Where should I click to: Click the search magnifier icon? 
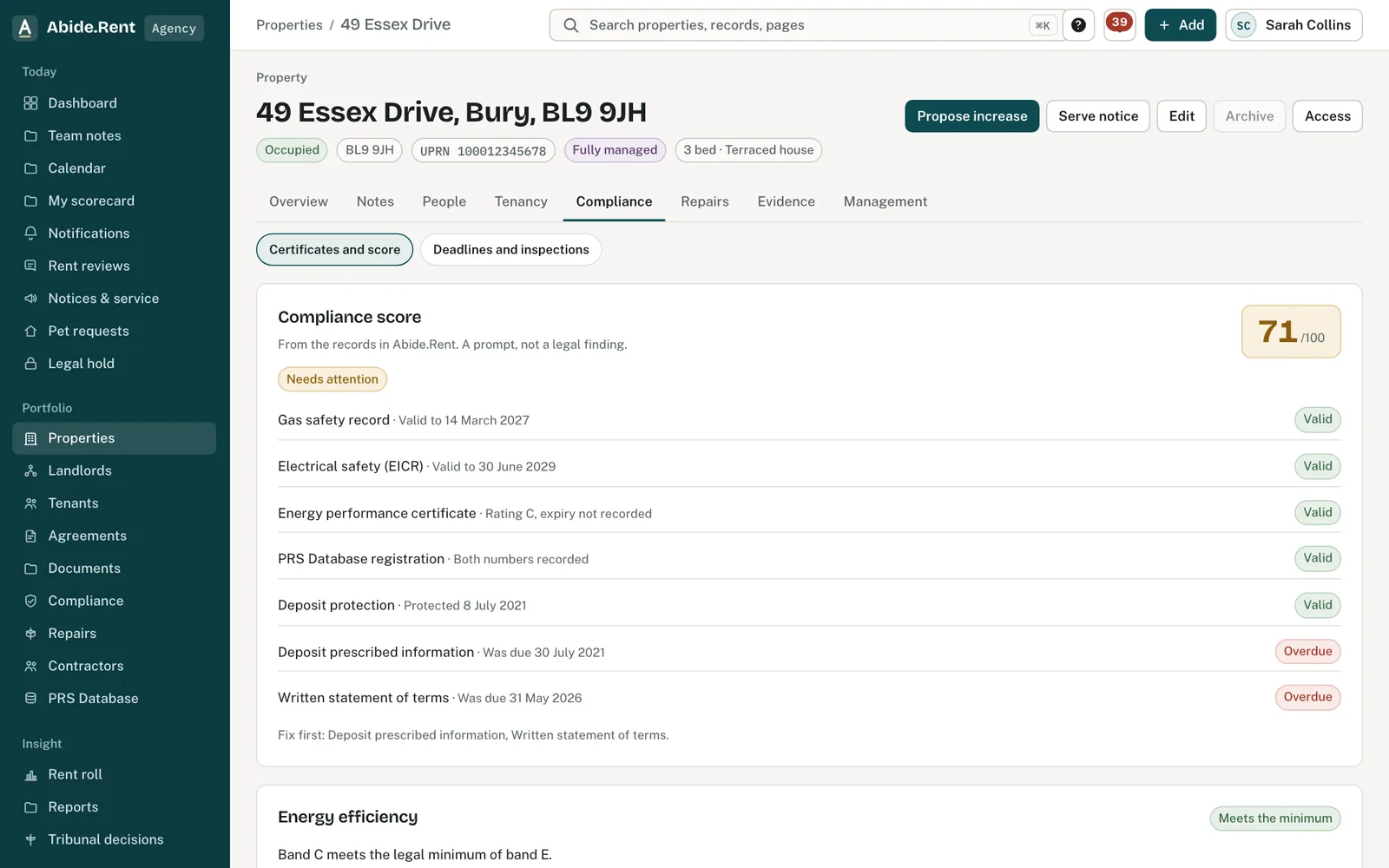(570, 25)
